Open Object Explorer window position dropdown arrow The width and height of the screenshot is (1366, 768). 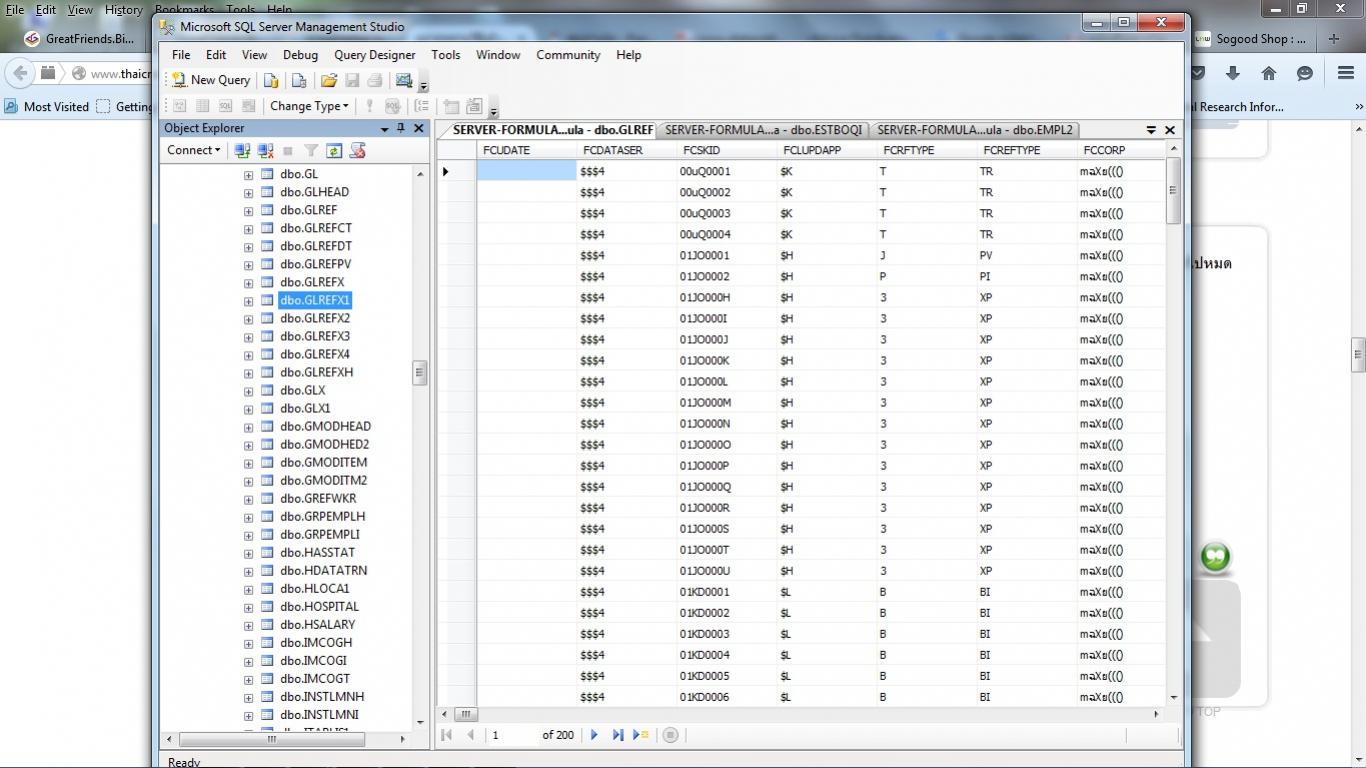(x=384, y=129)
